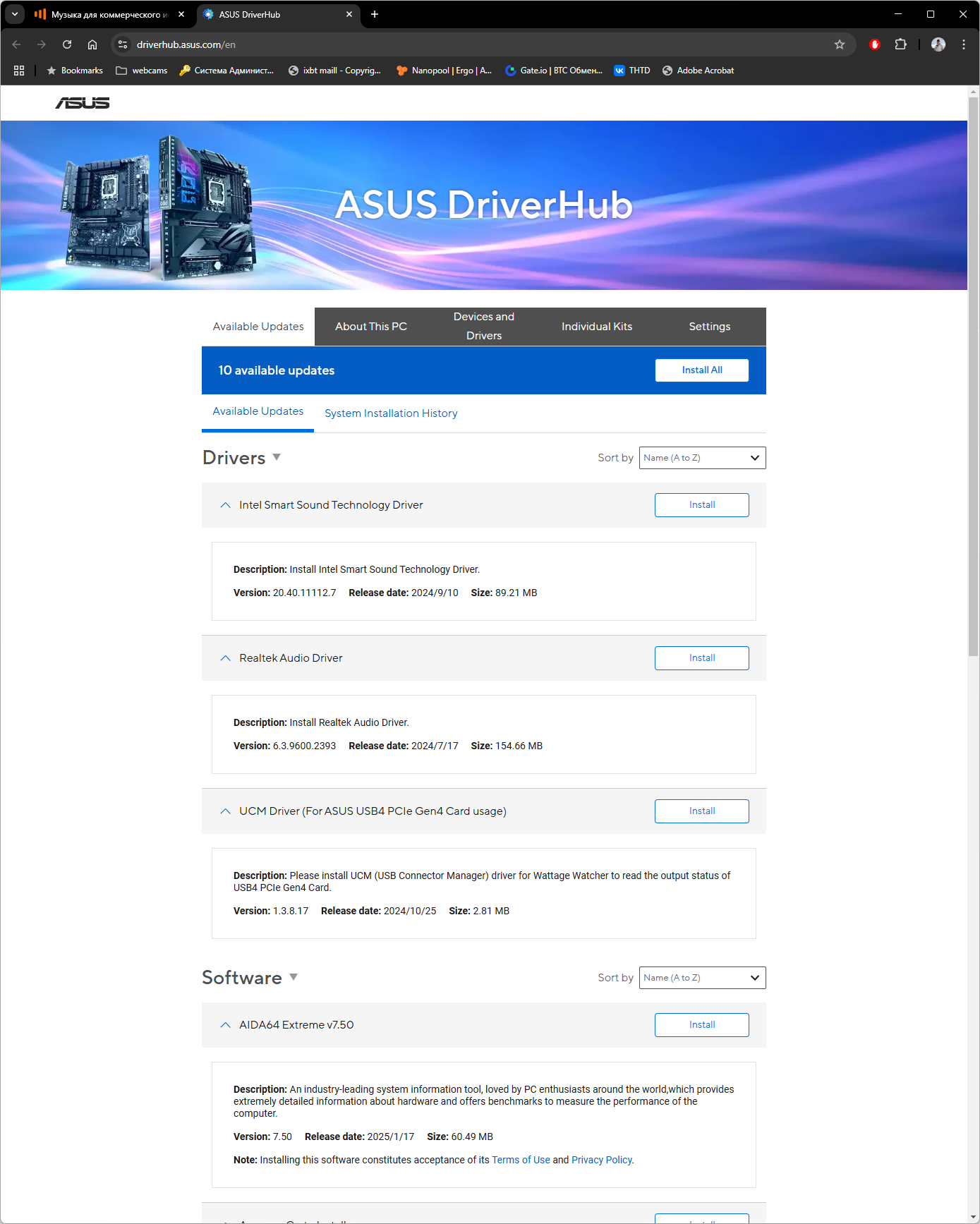Collapse Intel Smart Sound Technology Driver details

click(226, 505)
